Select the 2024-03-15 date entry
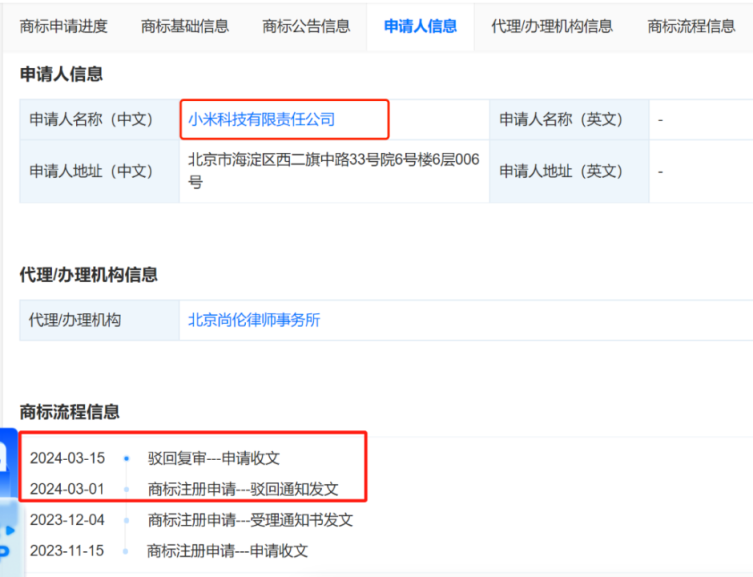This screenshot has width=753, height=577. click(x=67, y=458)
